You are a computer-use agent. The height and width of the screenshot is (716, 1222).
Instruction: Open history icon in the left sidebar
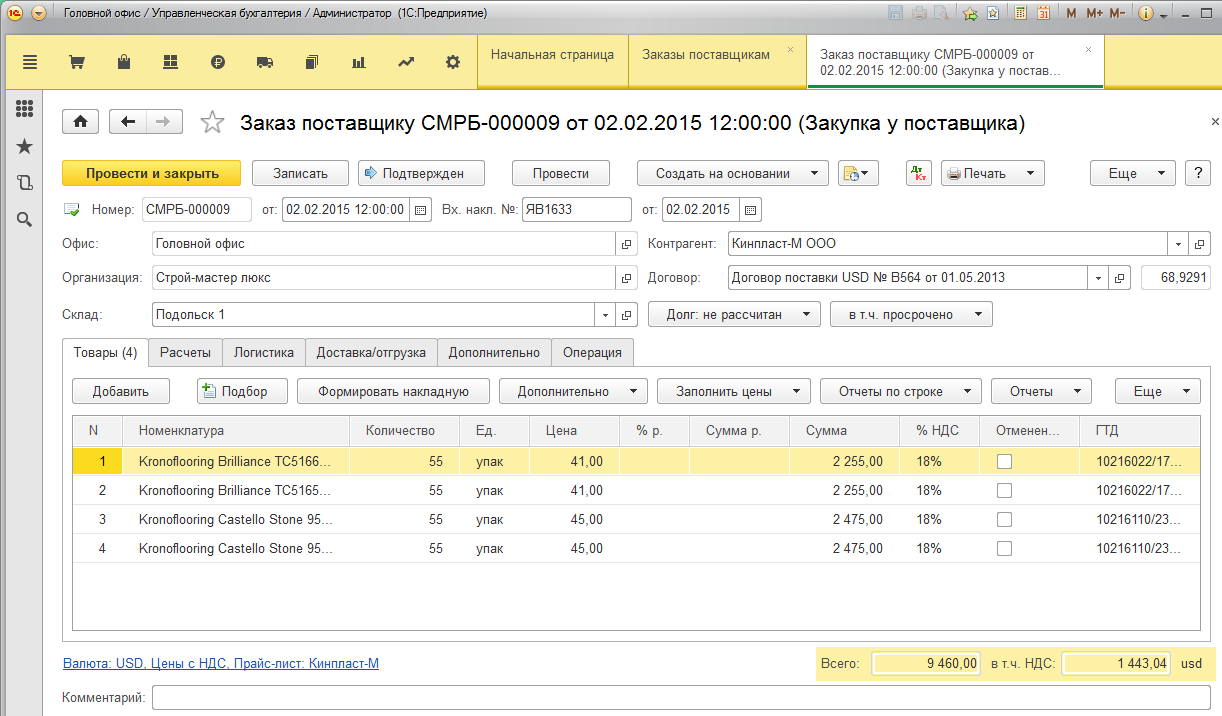25,182
